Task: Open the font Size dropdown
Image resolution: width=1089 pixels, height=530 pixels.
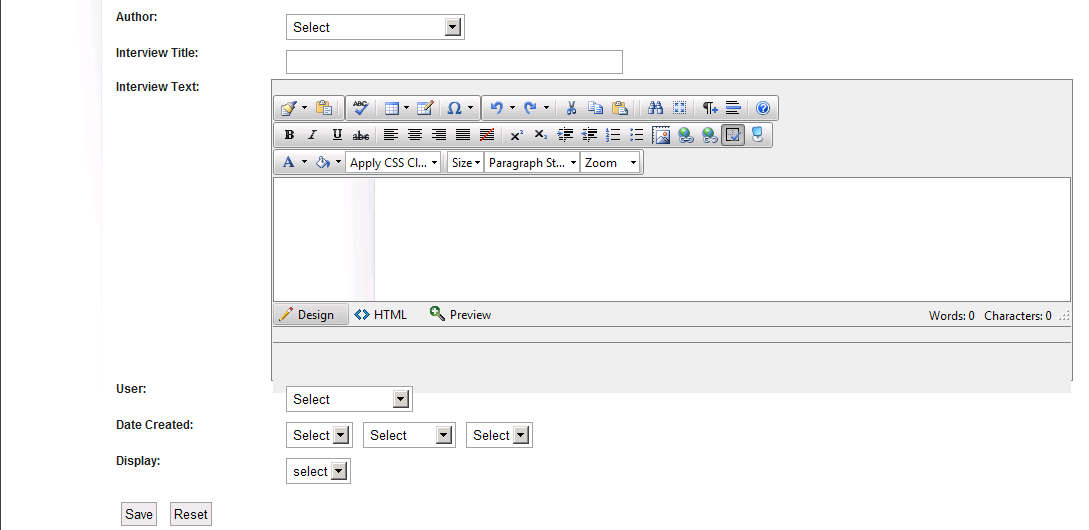Action: (x=465, y=163)
